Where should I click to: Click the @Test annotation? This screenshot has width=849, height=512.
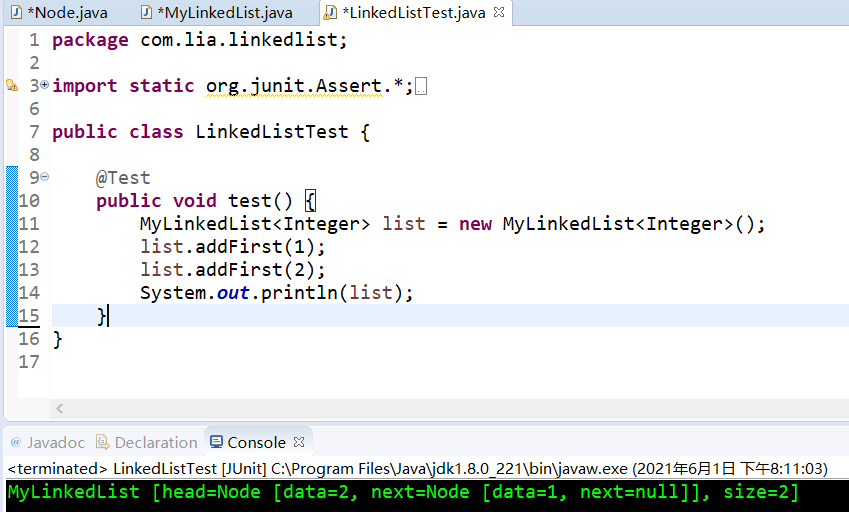coord(123,178)
